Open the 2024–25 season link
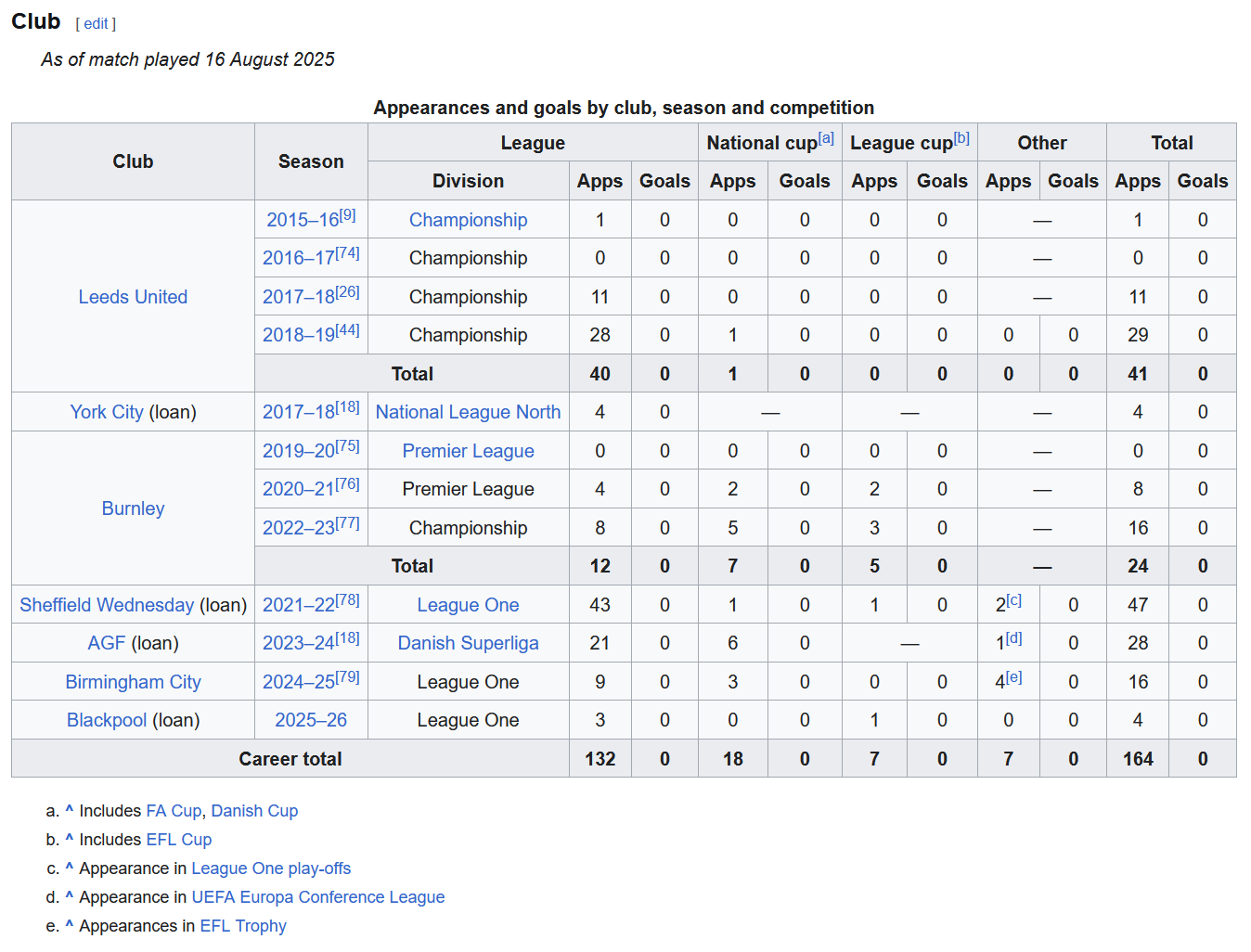The image size is (1251, 952). point(298,682)
